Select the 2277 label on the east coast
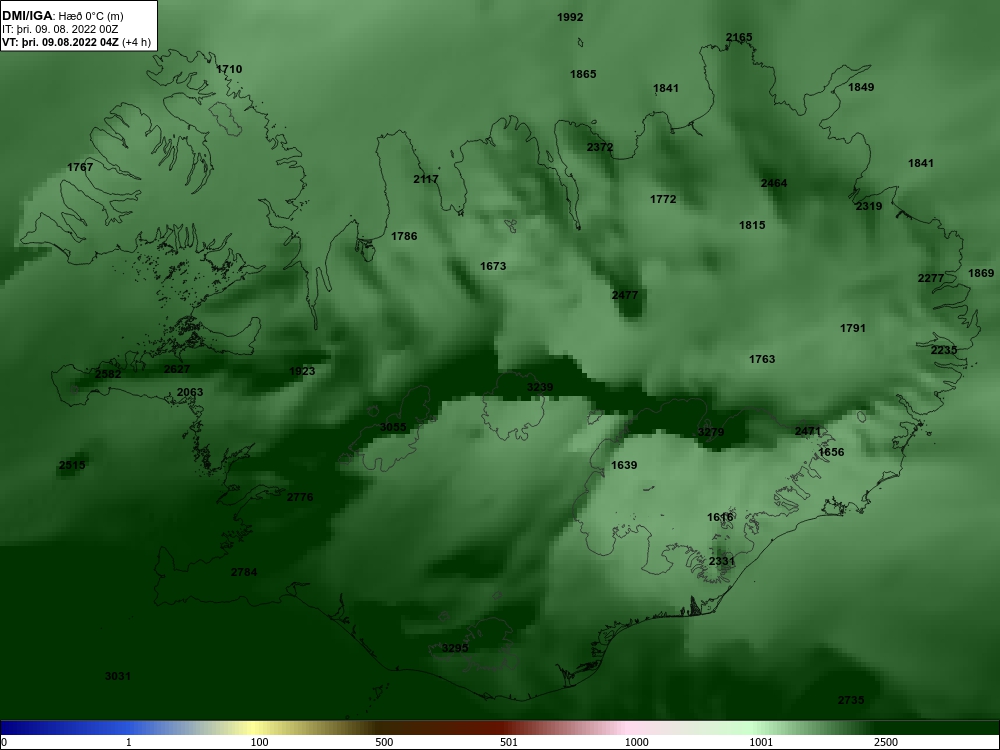The width and height of the screenshot is (1000, 750). (x=930, y=278)
